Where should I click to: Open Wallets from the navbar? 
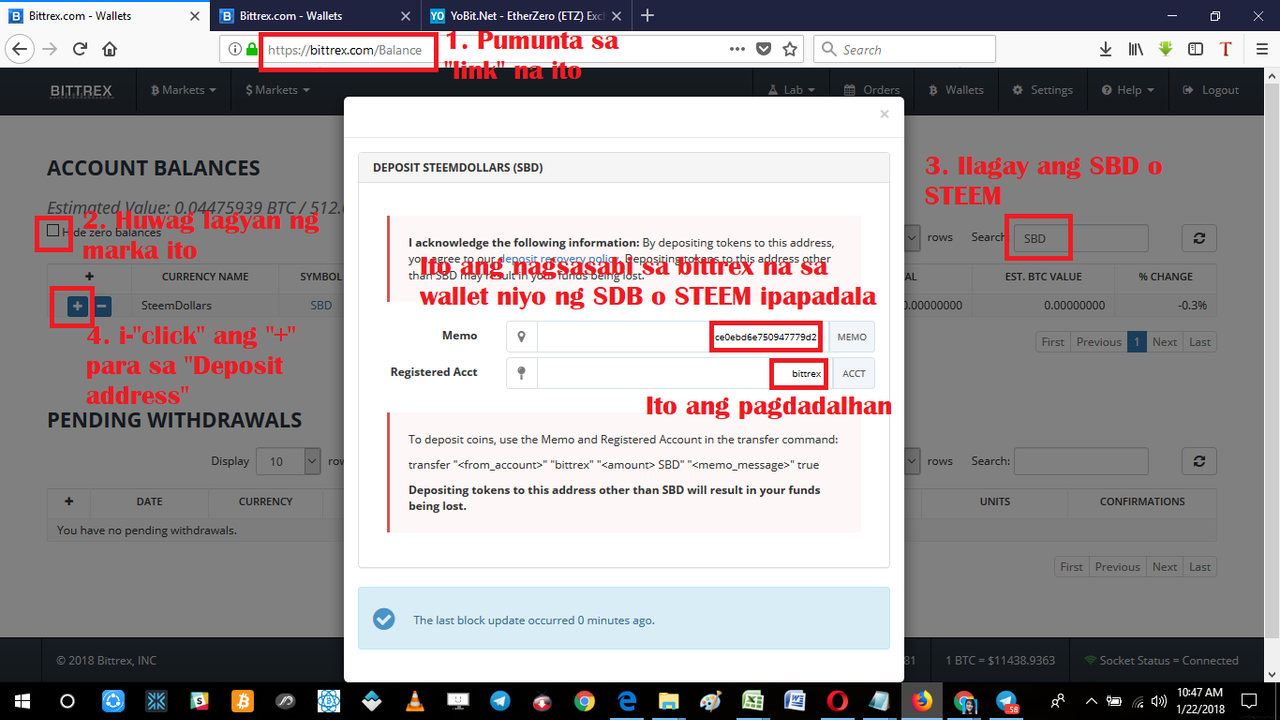tap(956, 90)
